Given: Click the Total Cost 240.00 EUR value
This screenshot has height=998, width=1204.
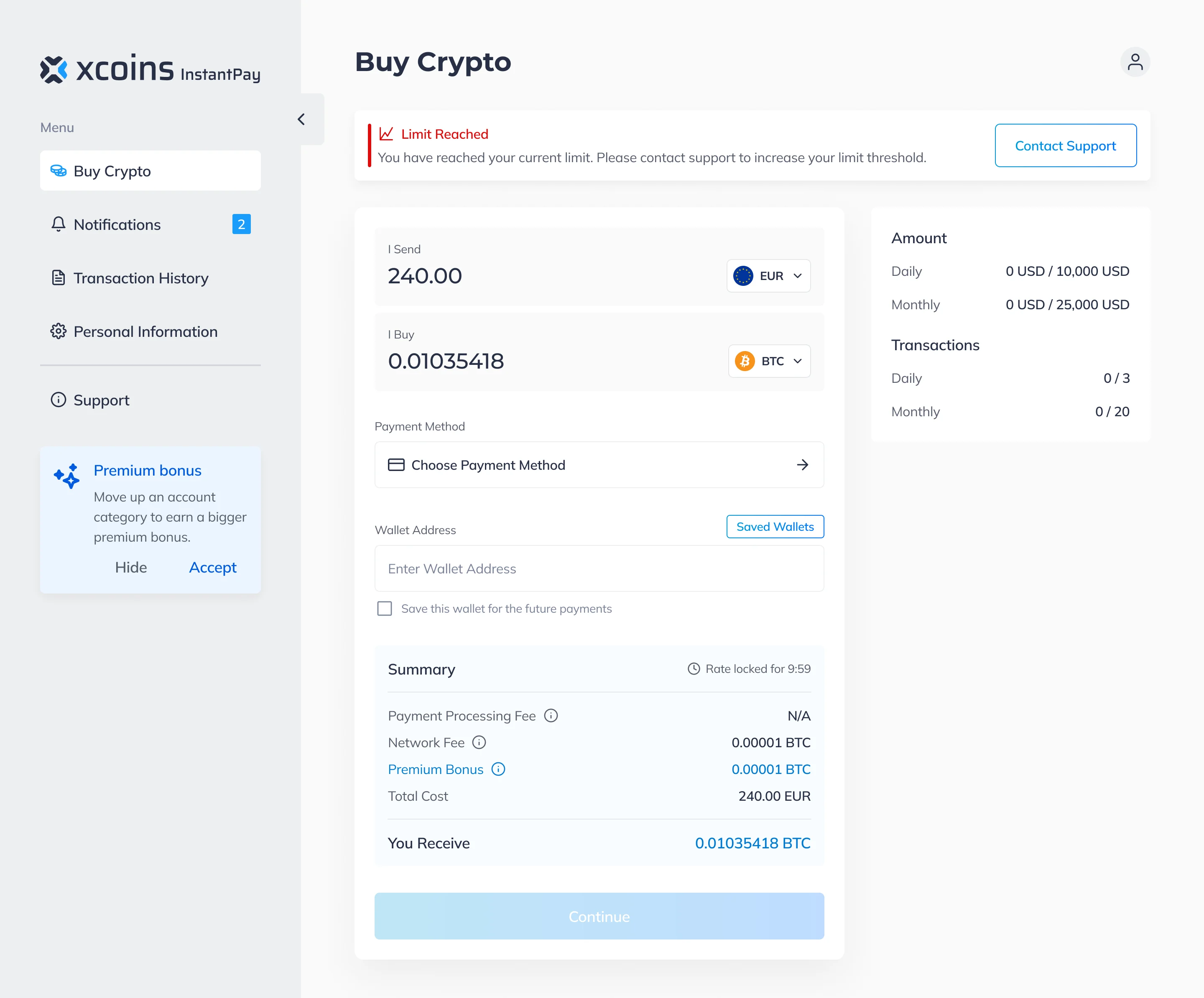Looking at the screenshot, I should click(774, 796).
